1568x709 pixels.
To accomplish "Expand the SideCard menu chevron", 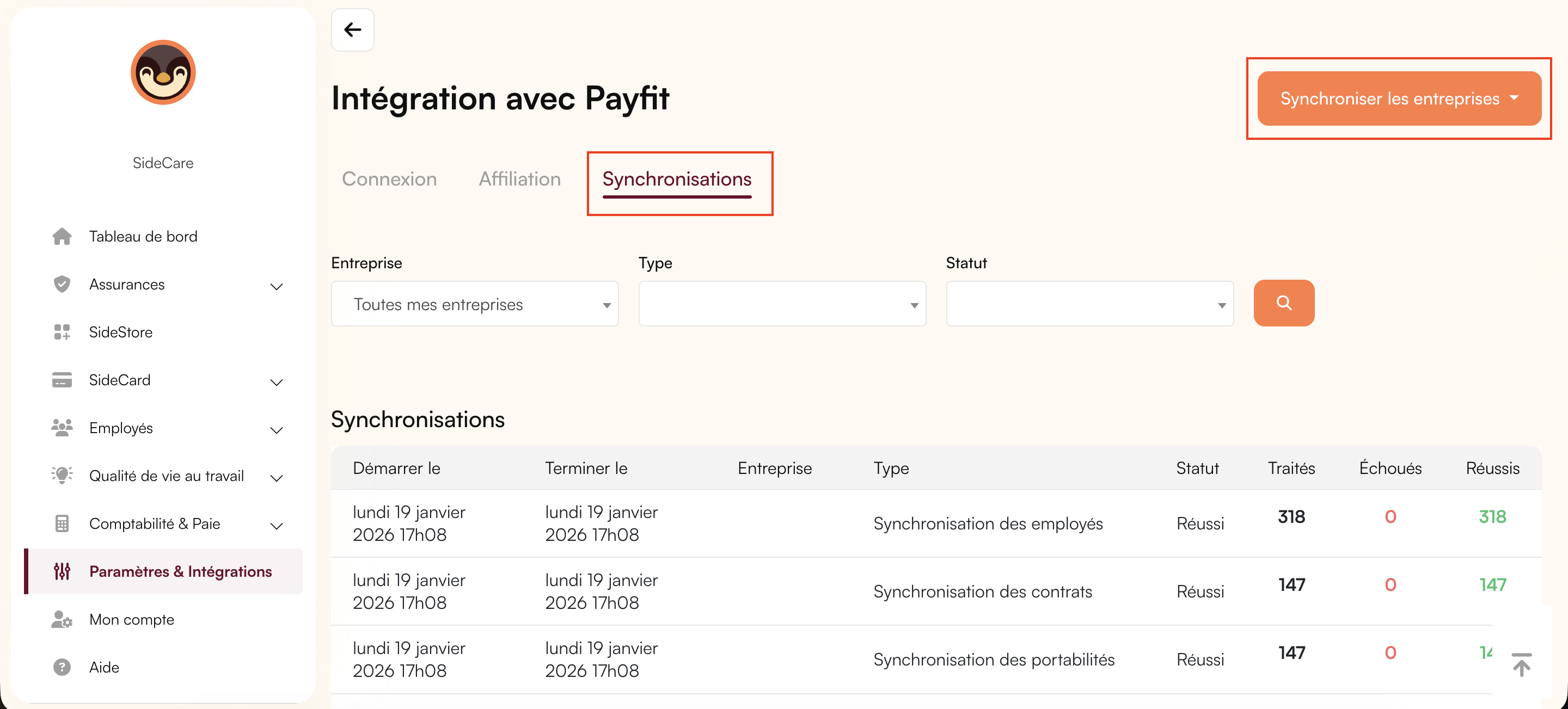I will pyautogui.click(x=277, y=382).
